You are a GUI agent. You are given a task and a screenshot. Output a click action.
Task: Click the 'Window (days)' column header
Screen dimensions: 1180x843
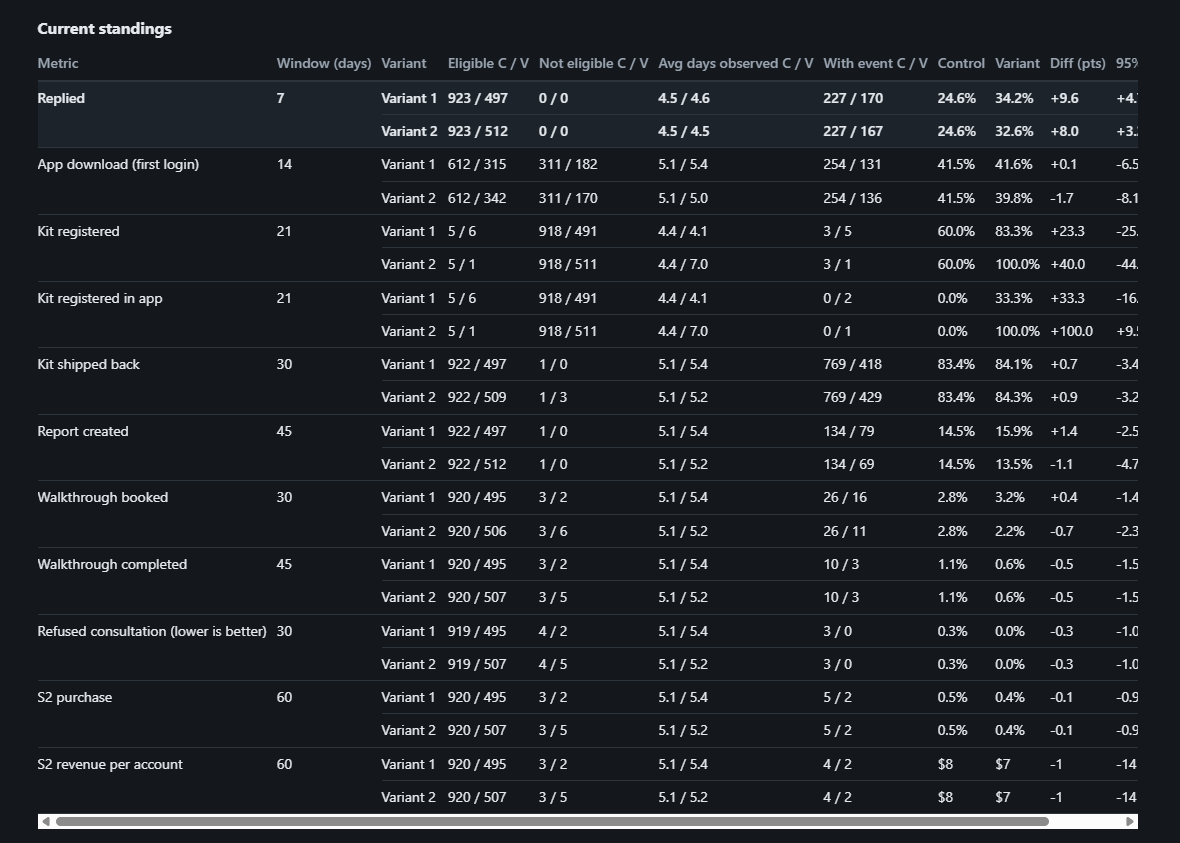click(324, 63)
